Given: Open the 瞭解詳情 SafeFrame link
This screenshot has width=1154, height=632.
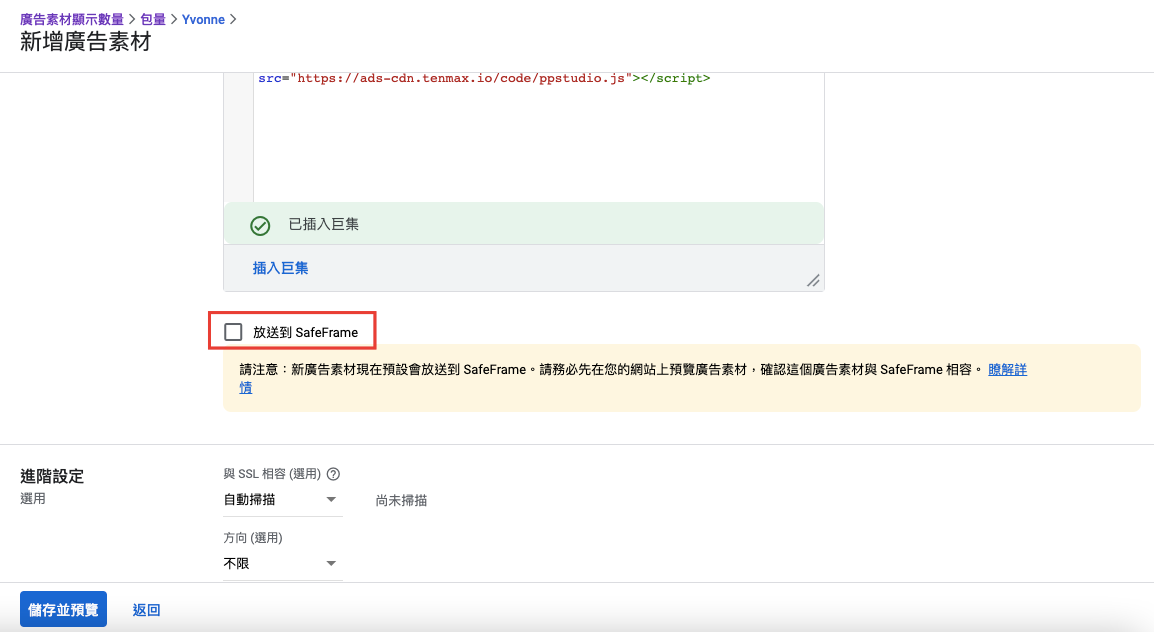Looking at the screenshot, I should [1007, 369].
